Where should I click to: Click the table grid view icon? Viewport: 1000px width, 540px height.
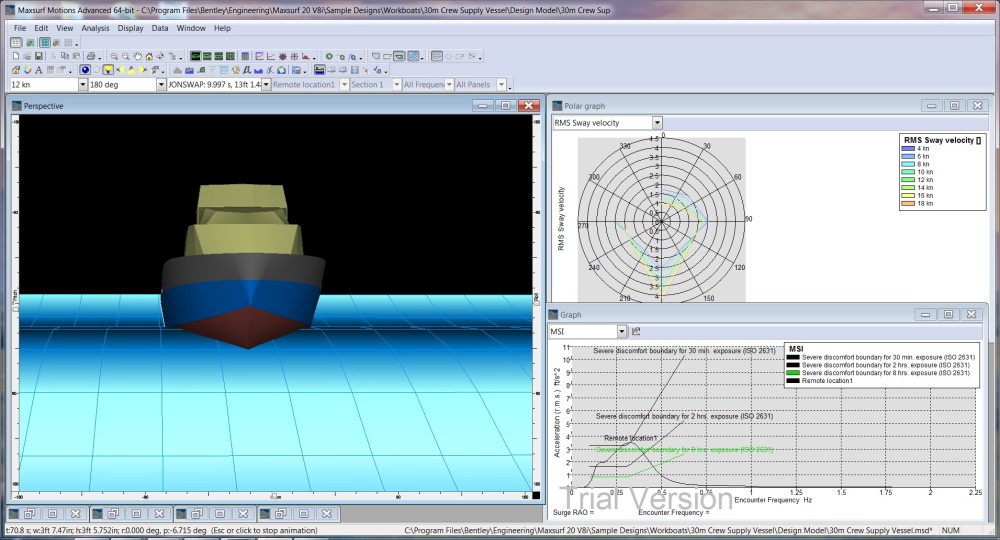click(x=245, y=56)
